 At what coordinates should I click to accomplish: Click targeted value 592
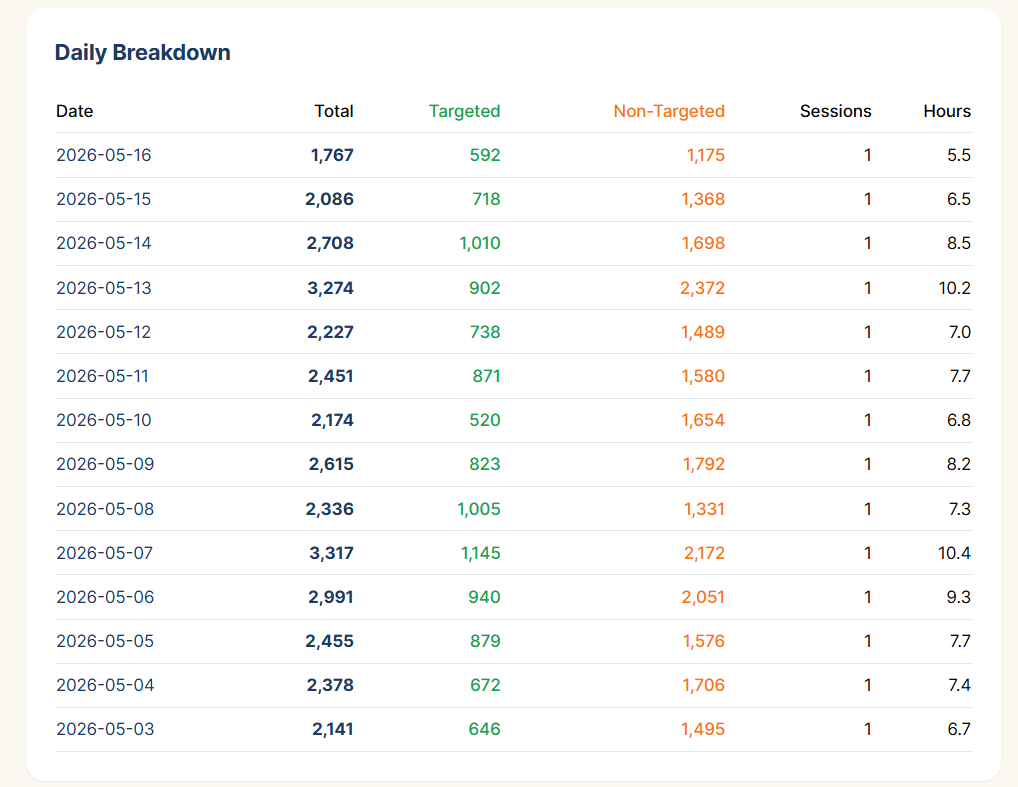pos(485,155)
